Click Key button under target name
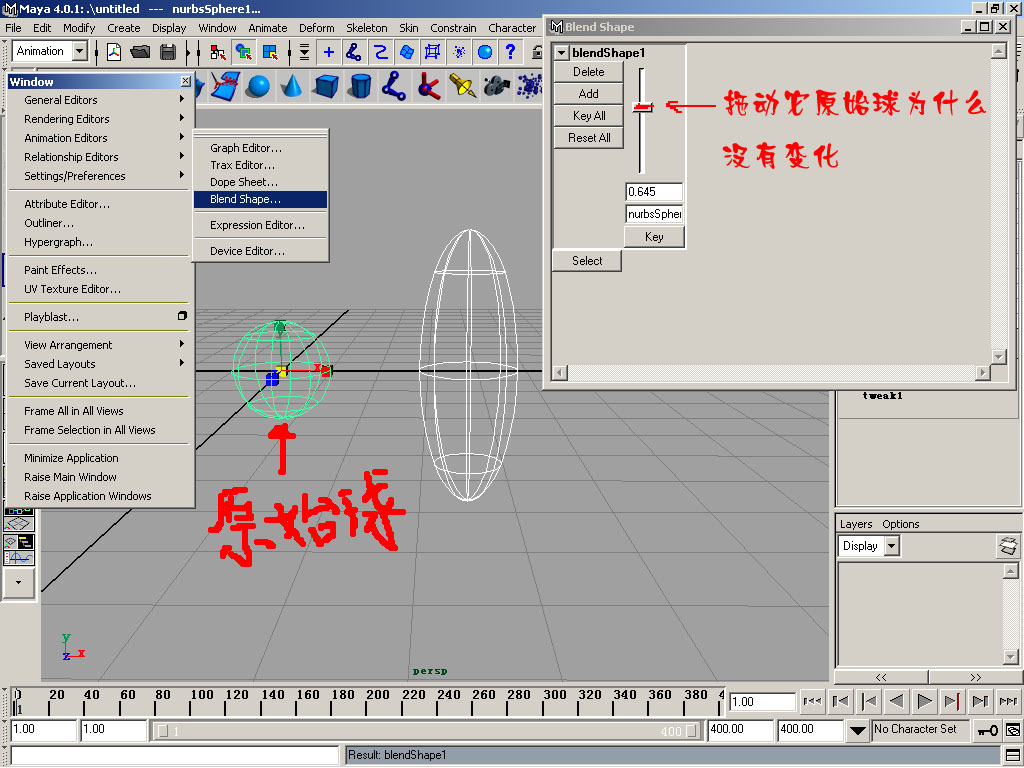The height and width of the screenshot is (768, 1024). click(x=654, y=236)
